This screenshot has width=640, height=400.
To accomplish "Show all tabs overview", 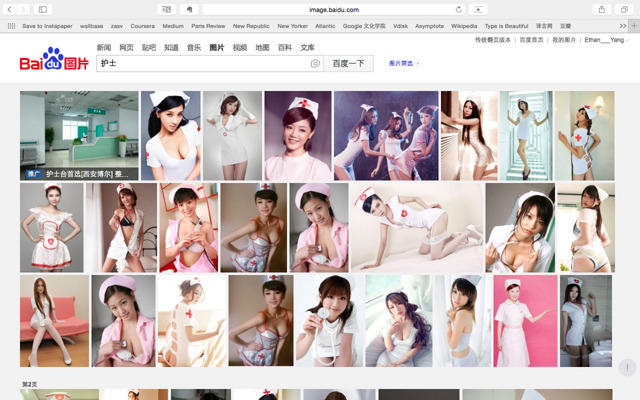I will 624,9.
